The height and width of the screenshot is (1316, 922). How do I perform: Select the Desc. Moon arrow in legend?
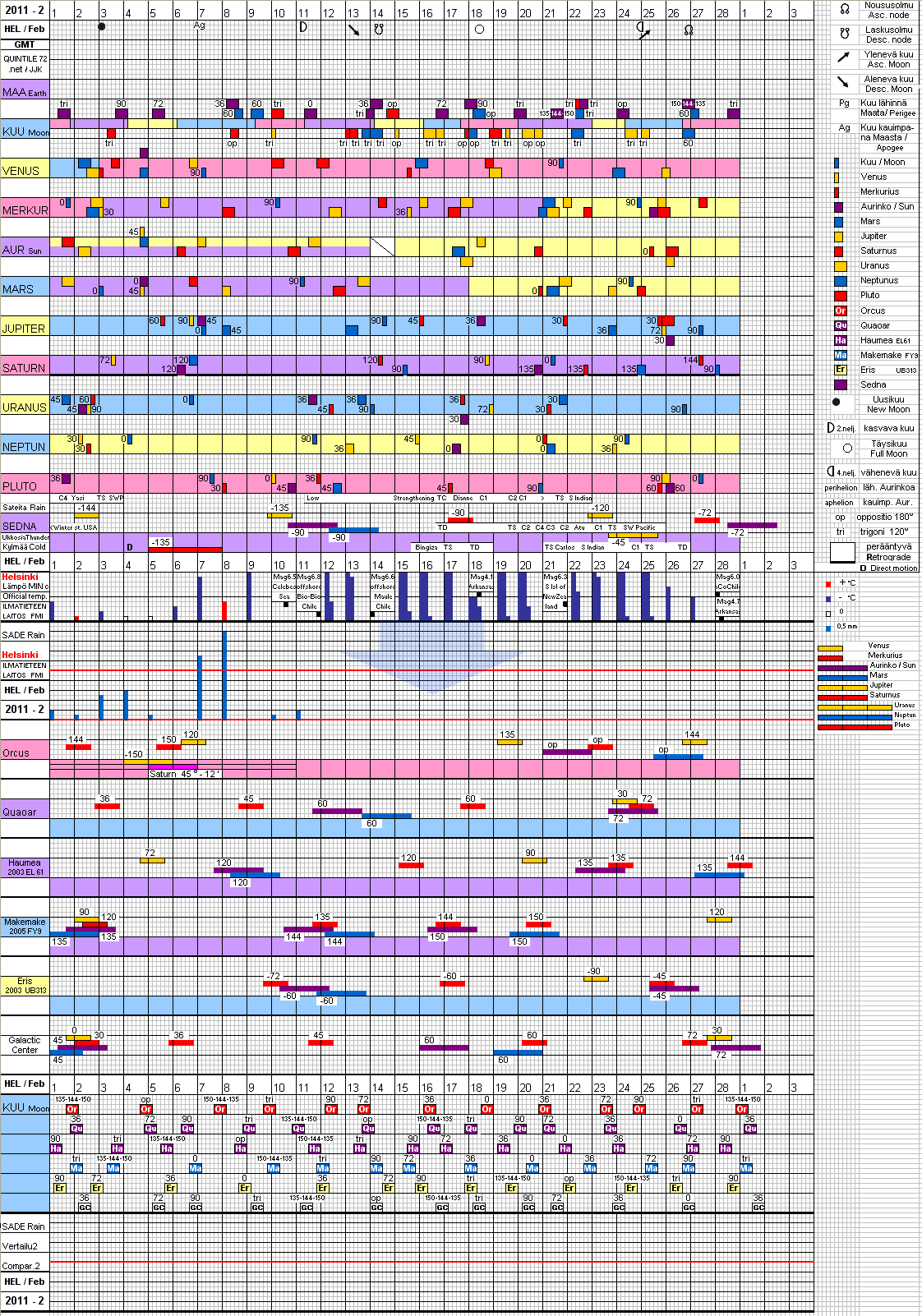[843, 82]
